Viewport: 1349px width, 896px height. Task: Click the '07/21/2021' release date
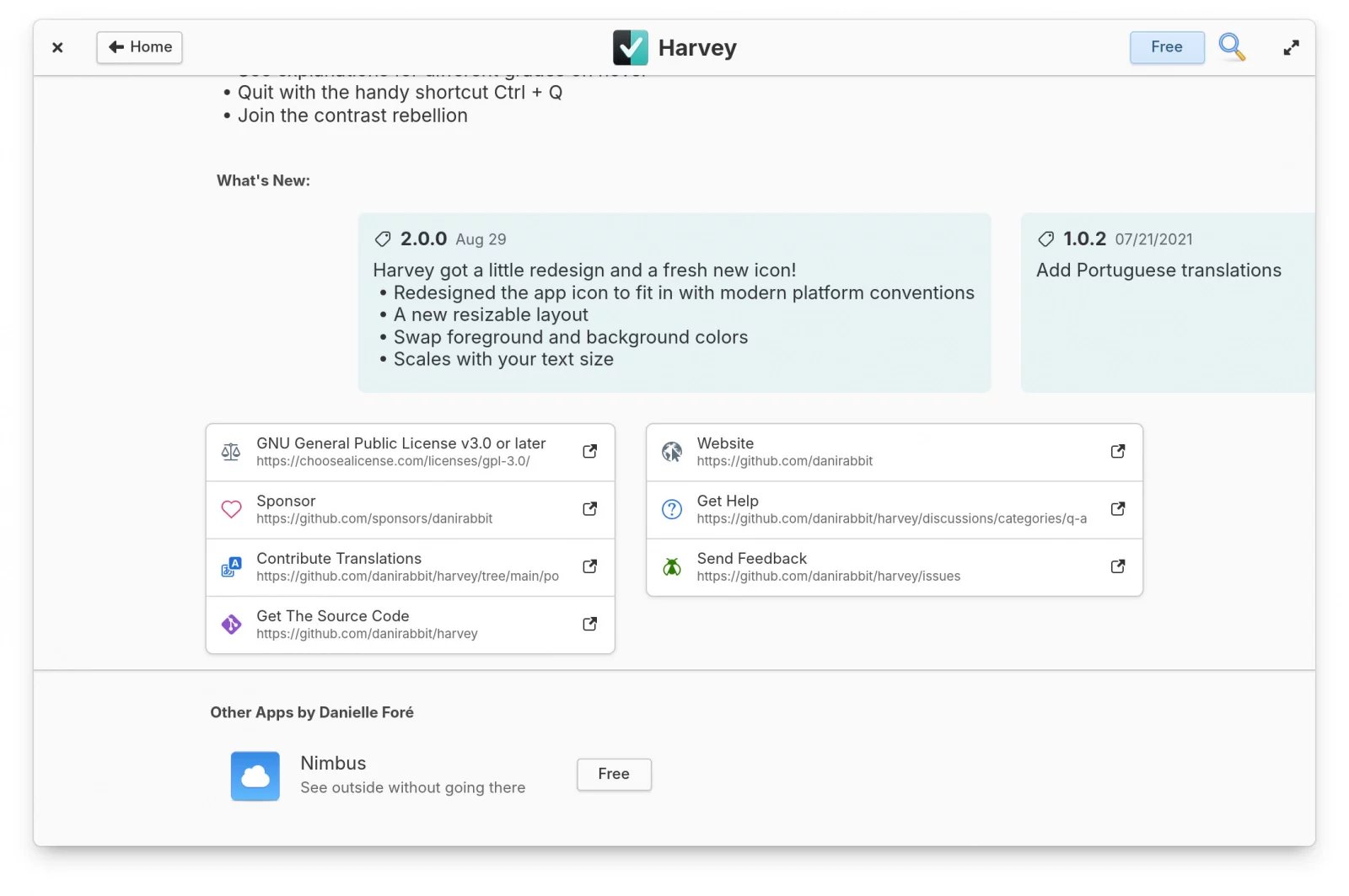[x=1153, y=239]
